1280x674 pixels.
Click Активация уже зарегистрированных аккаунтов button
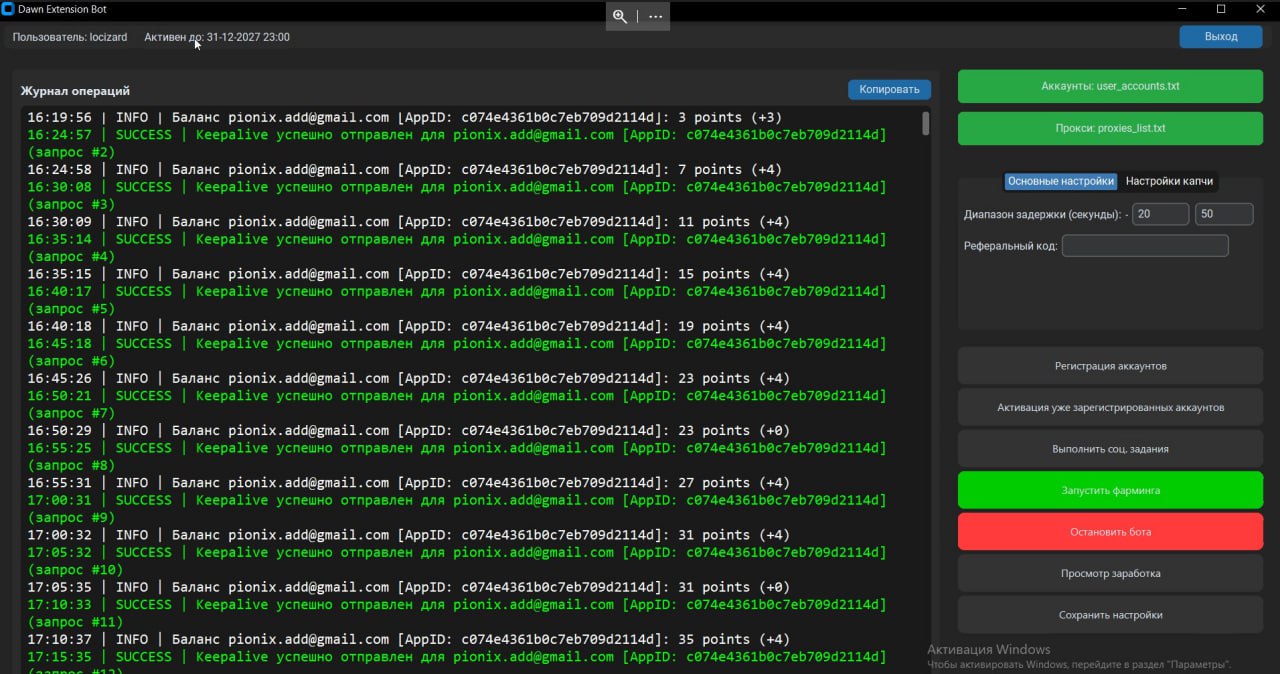pos(1110,407)
